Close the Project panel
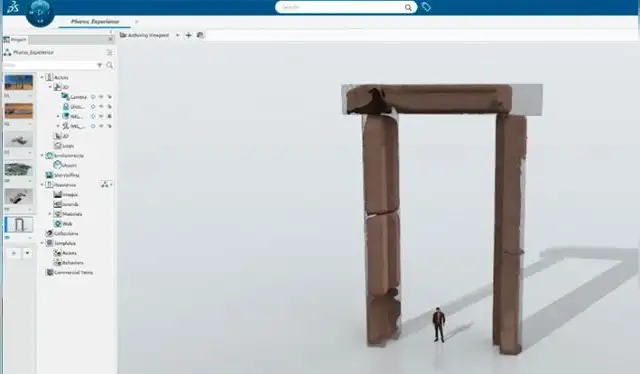This screenshot has height=374, width=640. (x=110, y=40)
